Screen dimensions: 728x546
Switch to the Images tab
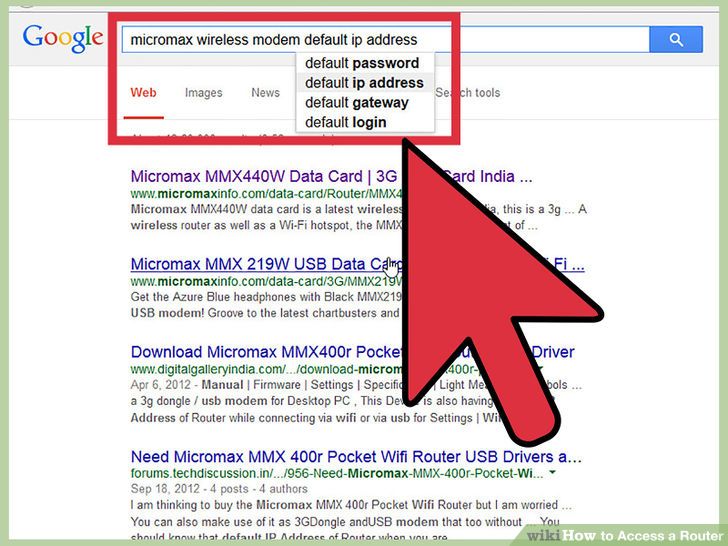pyautogui.click(x=203, y=93)
